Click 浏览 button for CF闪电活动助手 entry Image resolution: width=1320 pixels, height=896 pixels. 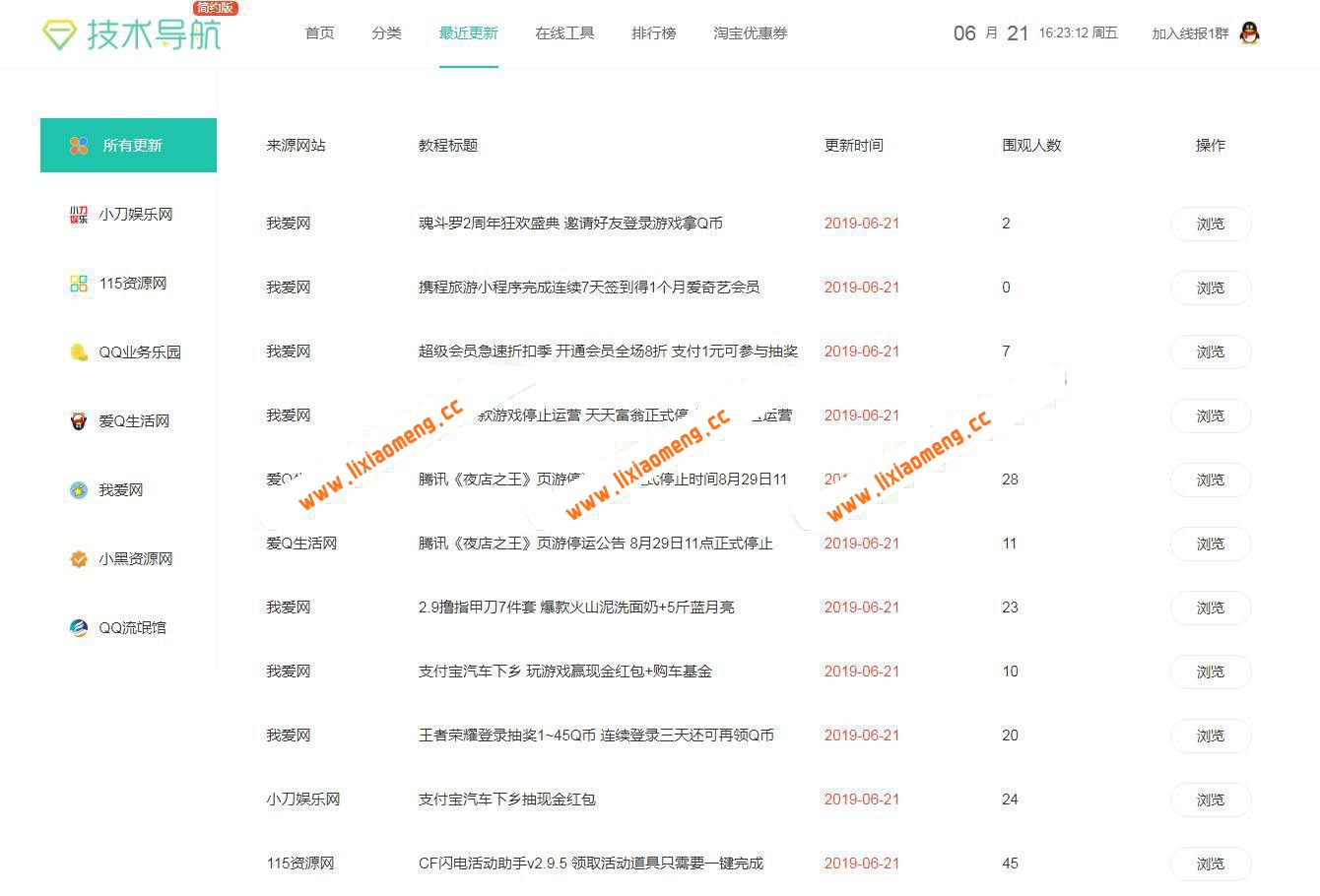point(1210,864)
